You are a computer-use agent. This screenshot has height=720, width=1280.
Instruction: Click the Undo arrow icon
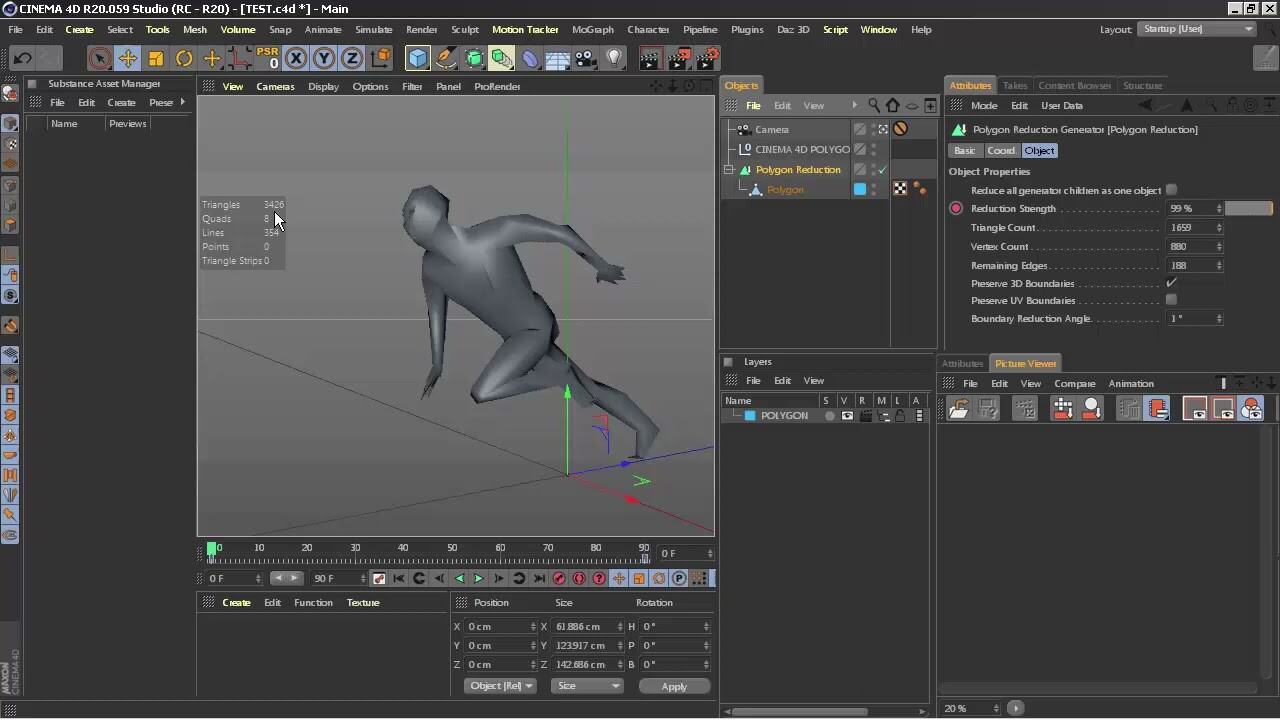pos(22,58)
